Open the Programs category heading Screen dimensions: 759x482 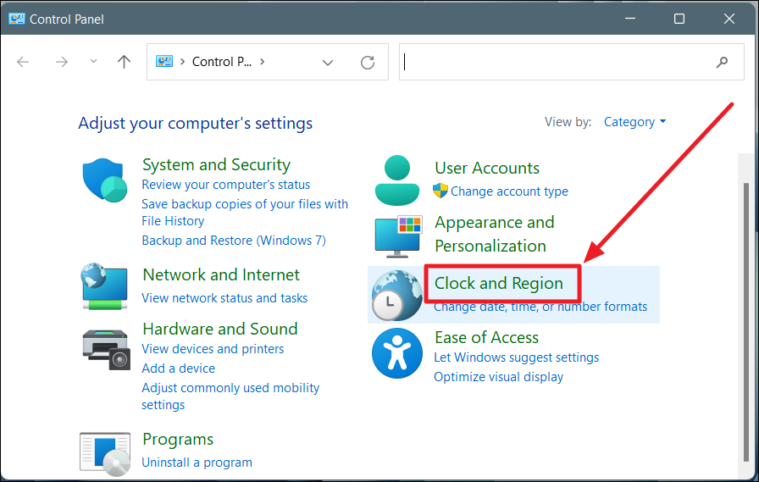coord(178,439)
